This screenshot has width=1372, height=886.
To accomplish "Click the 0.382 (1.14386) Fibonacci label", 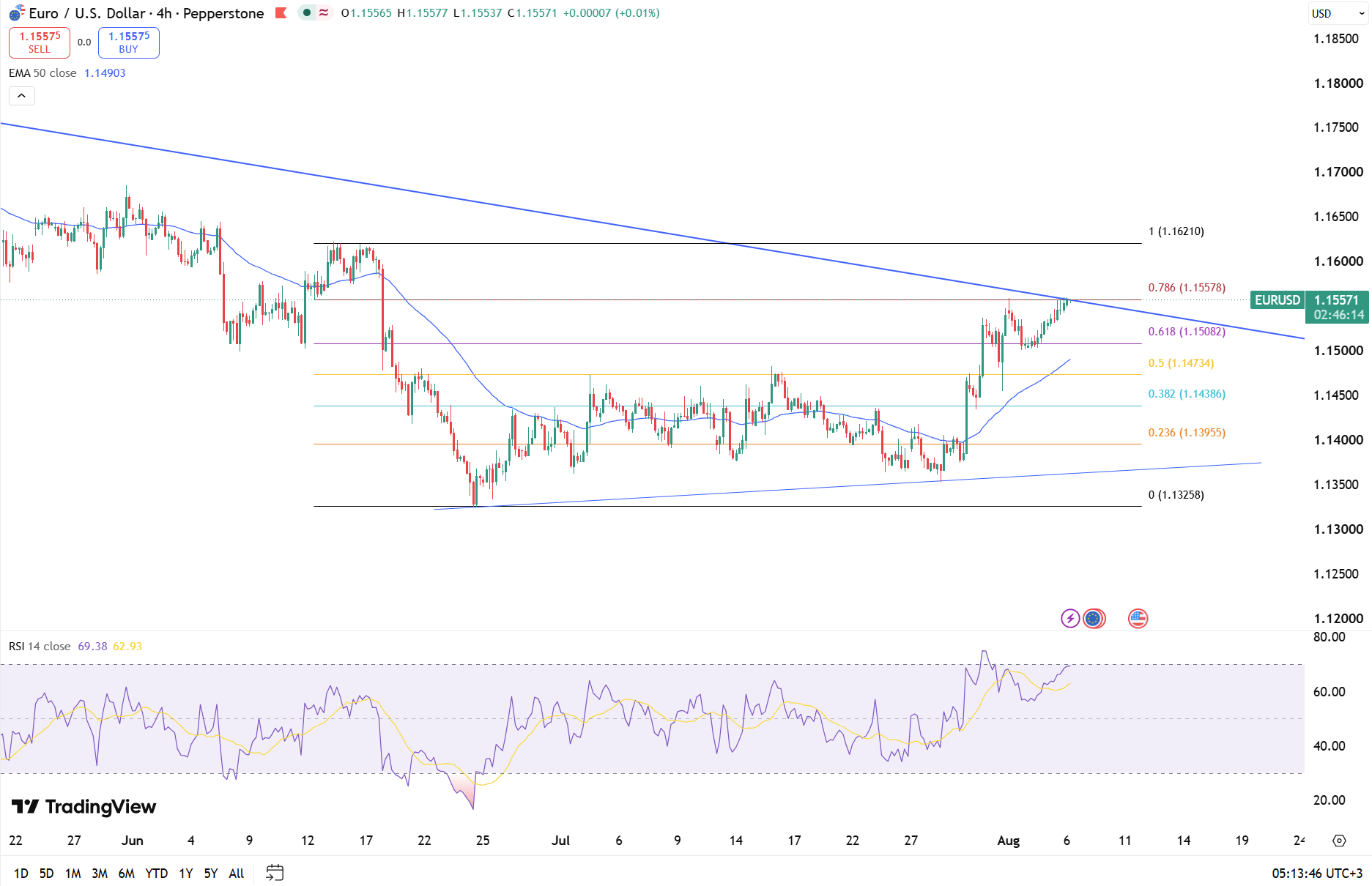I will click(x=1187, y=394).
